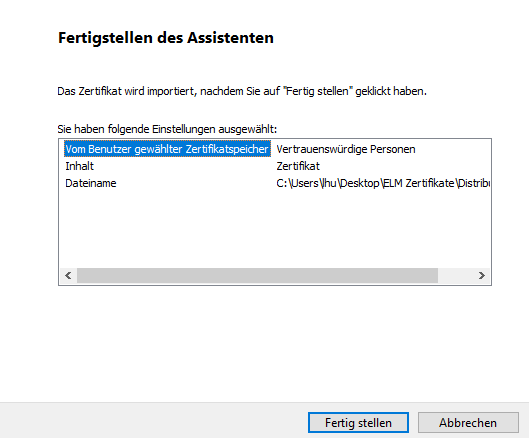Click the horizontal scrollbar thumb
Viewport: 529px width, 438px height.
(x=257, y=276)
